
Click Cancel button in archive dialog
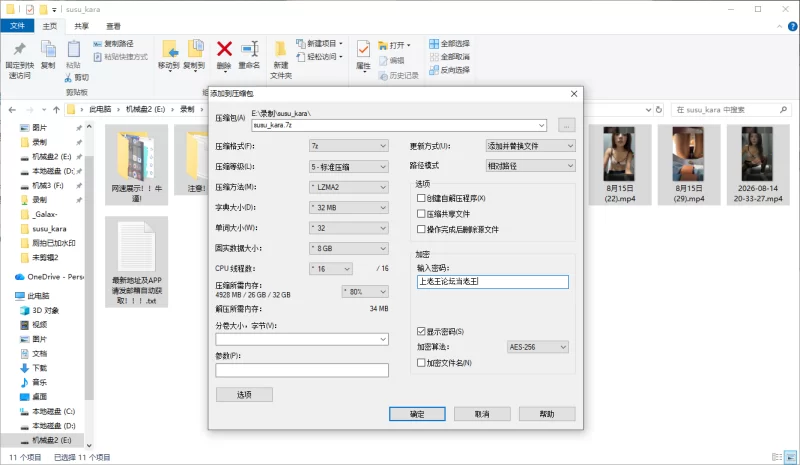click(x=482, y=414)
